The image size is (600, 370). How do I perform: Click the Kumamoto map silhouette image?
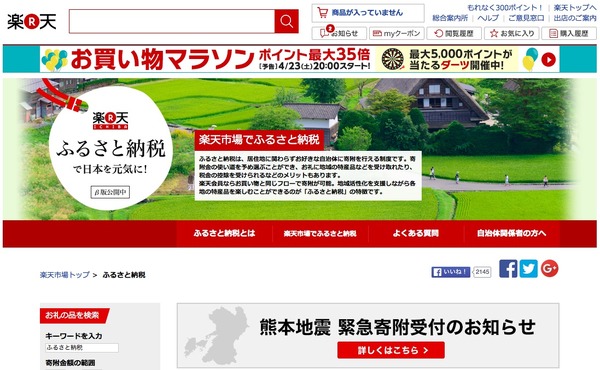coord(217,336)
